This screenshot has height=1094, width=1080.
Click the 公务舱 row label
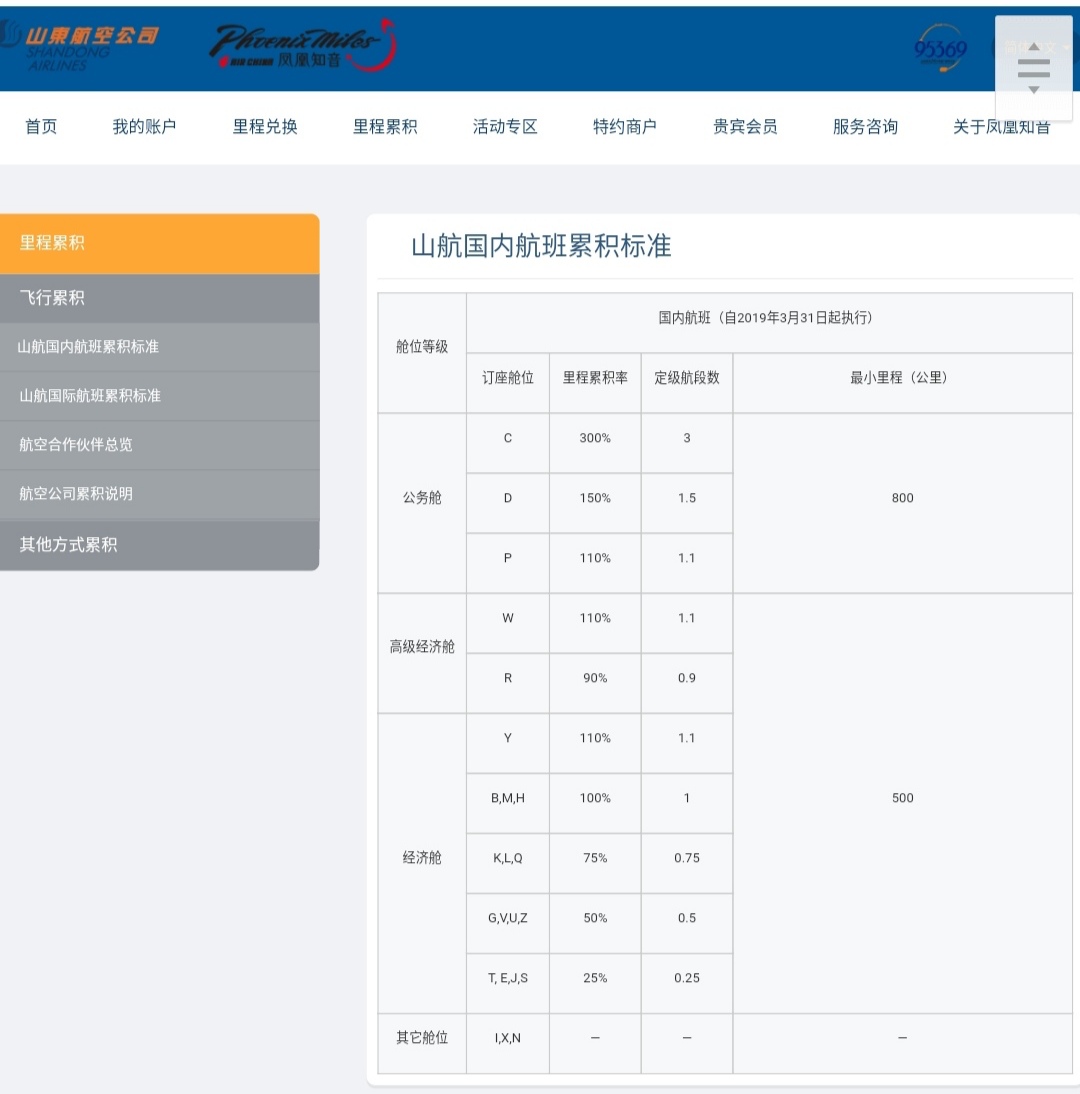pos(422,503)
